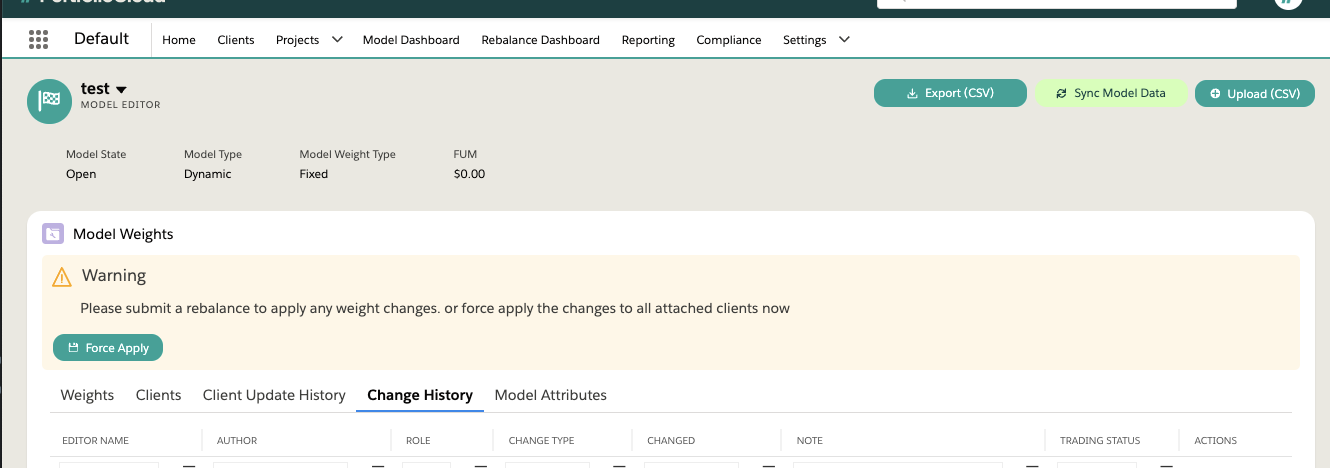This screenshot has width=1330, height=468.
Task: Go to the Home nav item
Action: click(x=179, y=40)
